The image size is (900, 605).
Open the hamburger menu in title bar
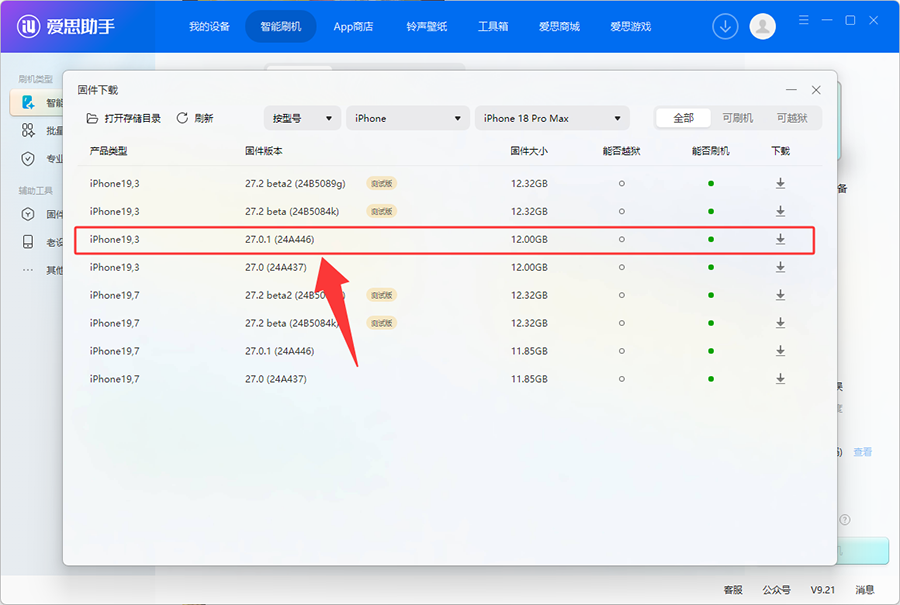(804, 20)
